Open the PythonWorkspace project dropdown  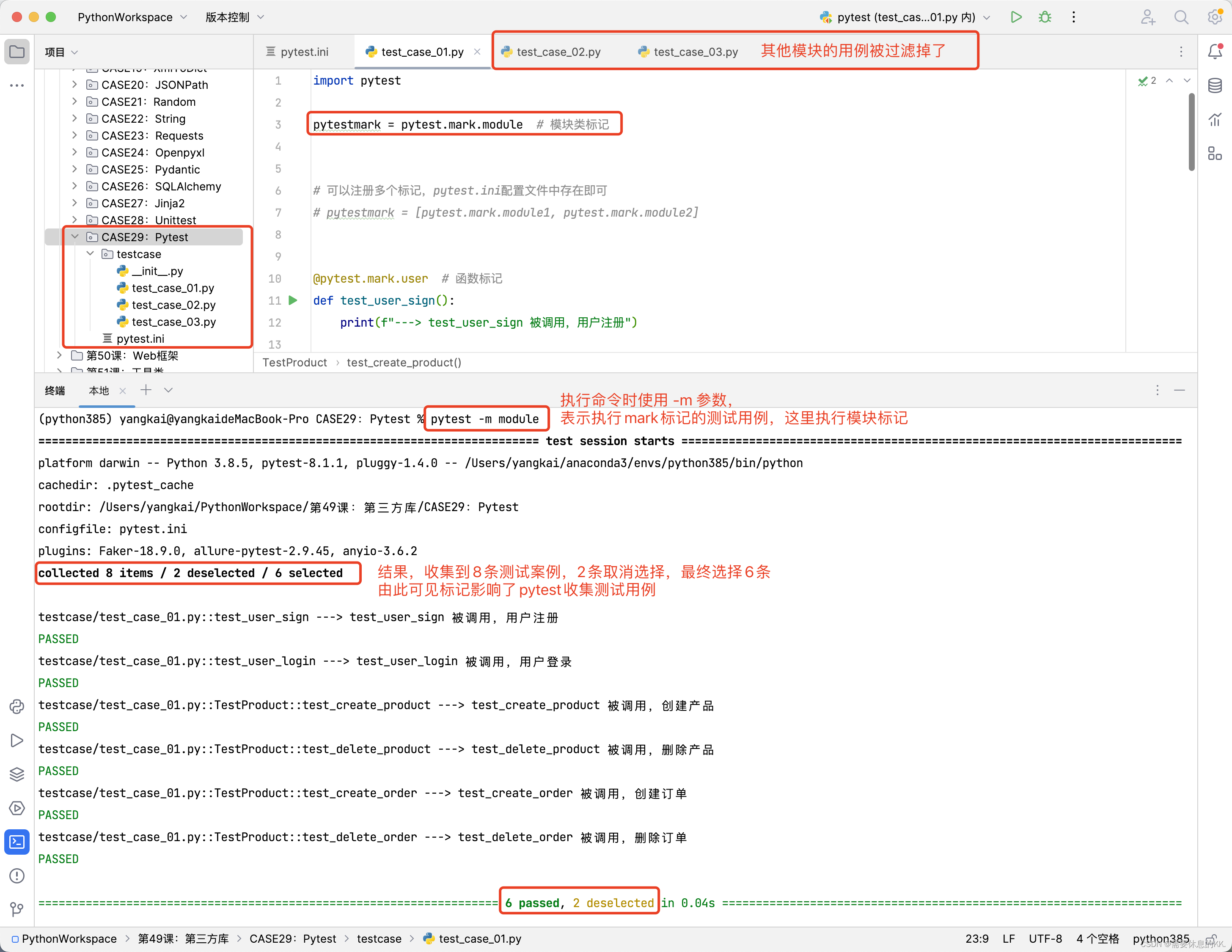click(132, 17)
